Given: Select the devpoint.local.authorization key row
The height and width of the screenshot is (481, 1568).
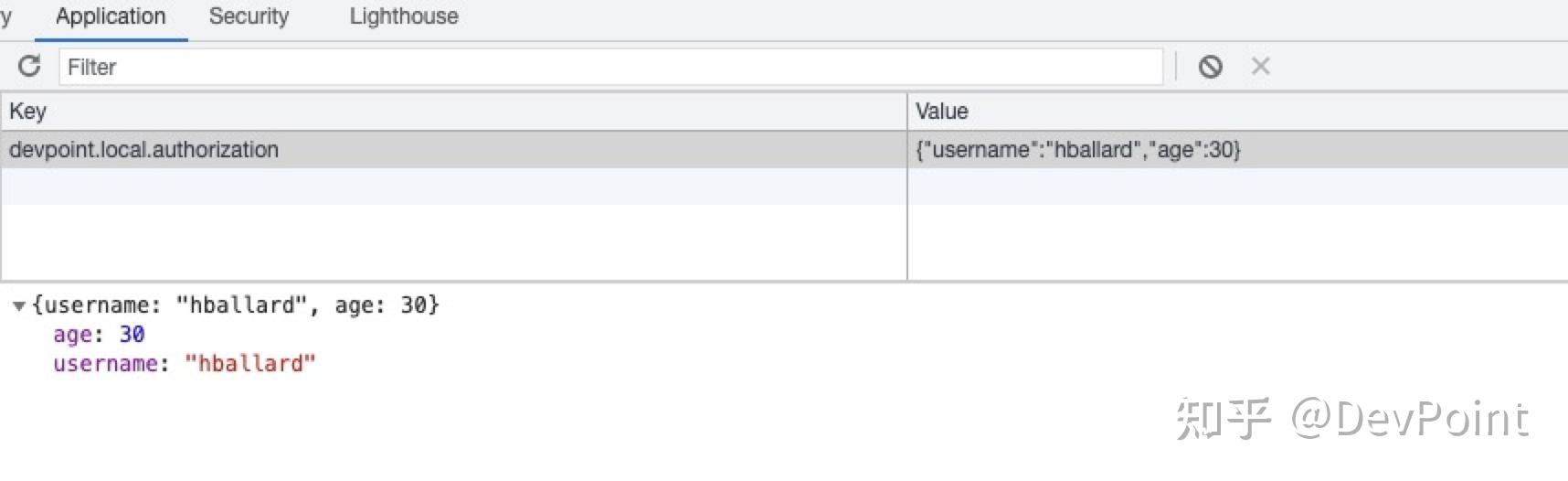Looking at the screenshot, I should pyautogui.click(x=453, y=150).
